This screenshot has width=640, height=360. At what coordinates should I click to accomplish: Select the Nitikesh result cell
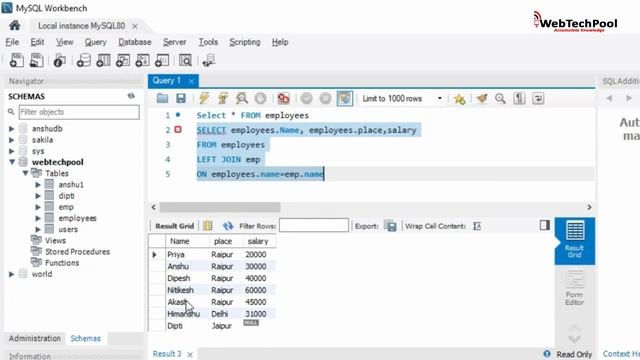click(x=180, y=290)
